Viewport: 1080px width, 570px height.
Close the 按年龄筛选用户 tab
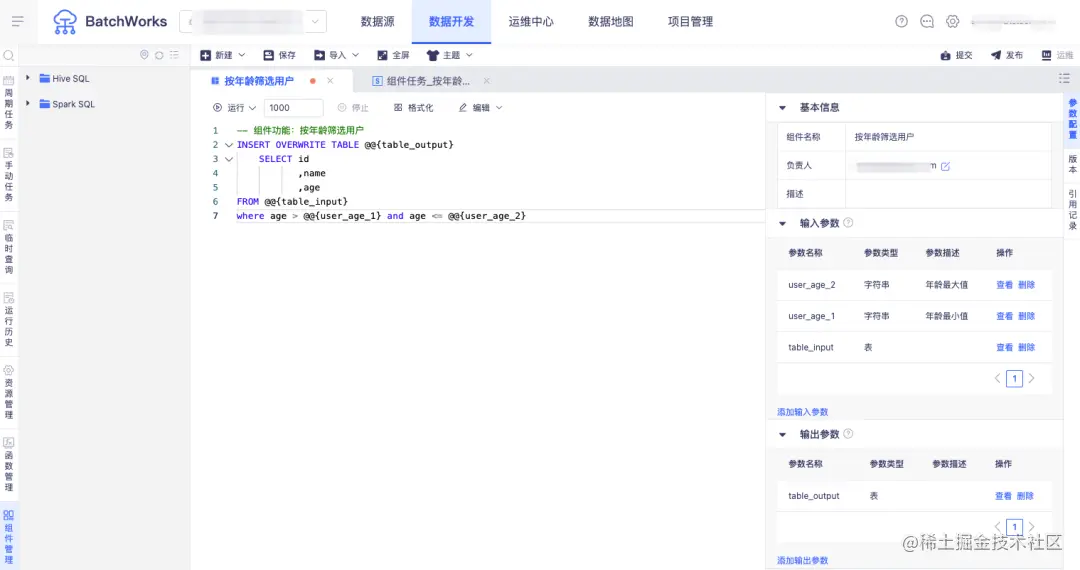[x=330, y=81]
